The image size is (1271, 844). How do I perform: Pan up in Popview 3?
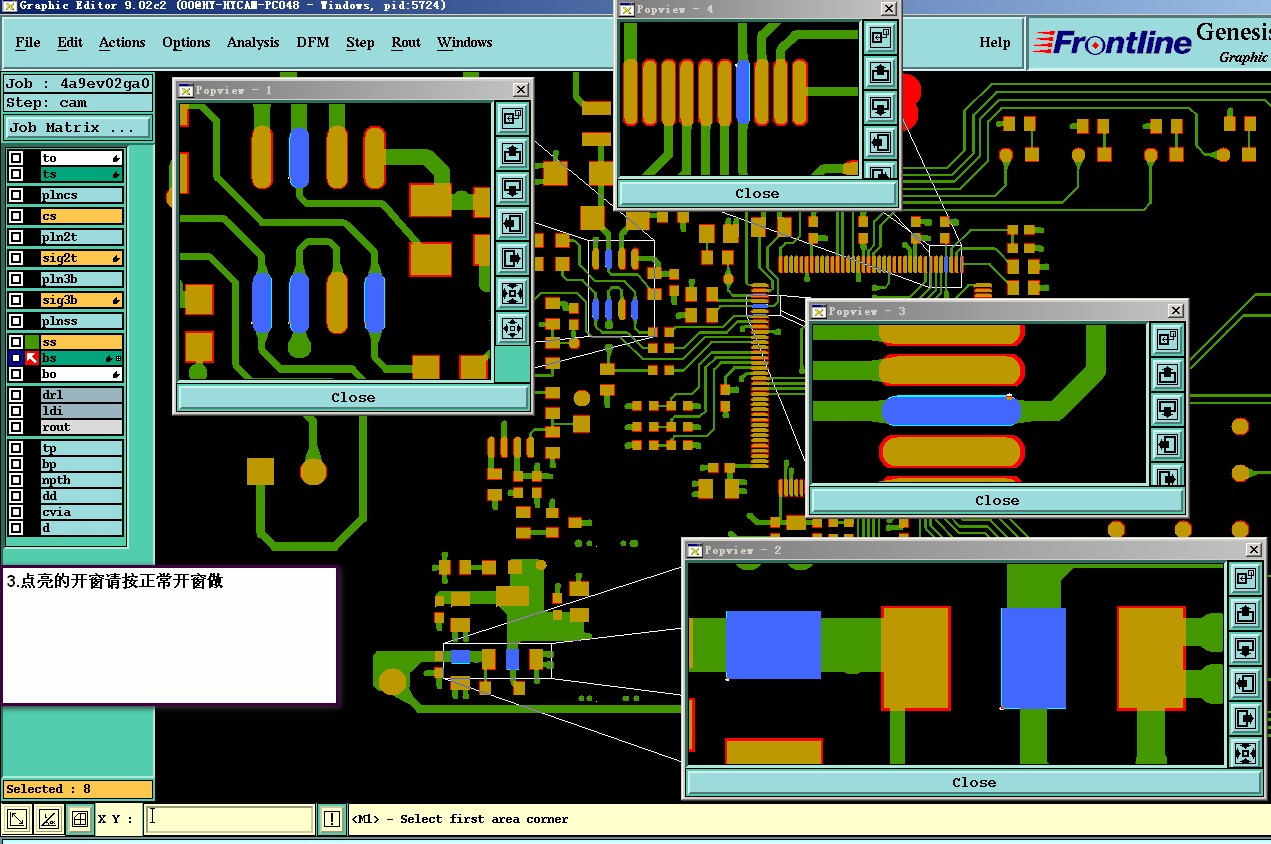click(x=1167, y=375)
